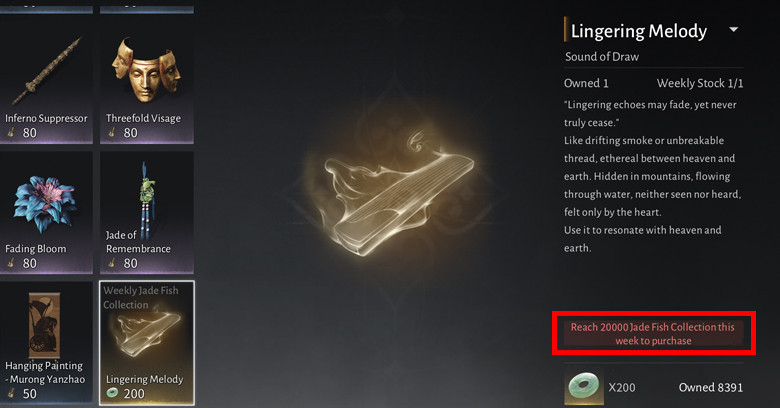Click the price icon under Jade of Remembrance
The image size is (780, 408).
pos(112,263)
